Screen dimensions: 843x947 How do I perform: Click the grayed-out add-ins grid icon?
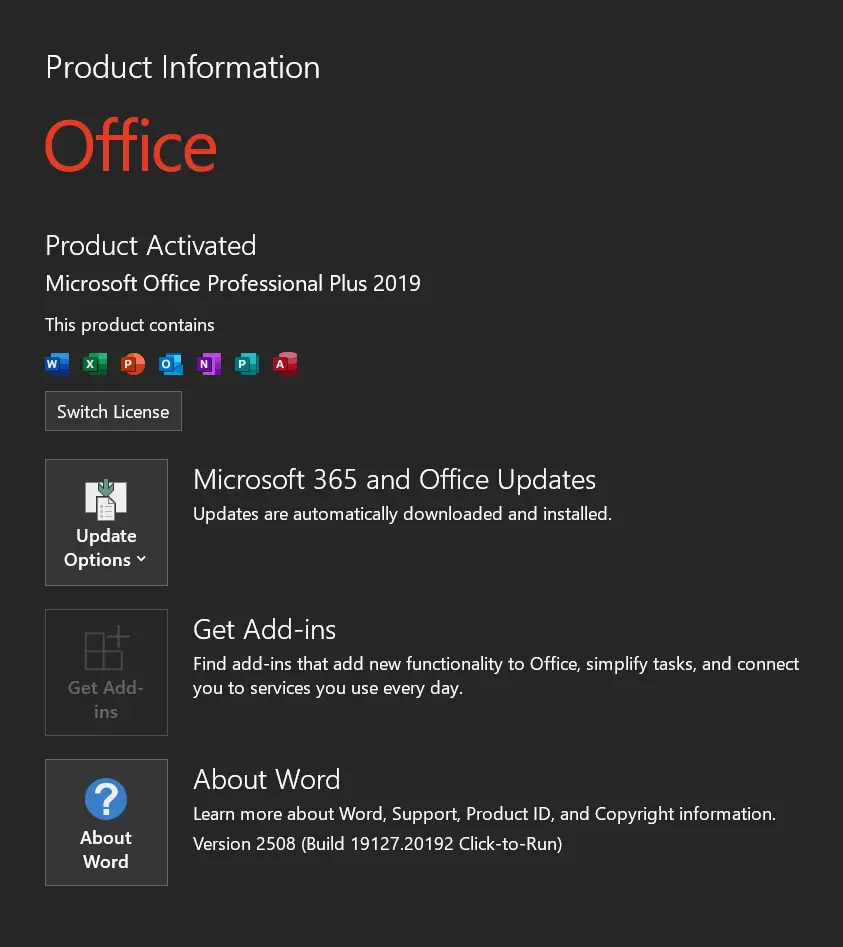(x=107, y=648)
